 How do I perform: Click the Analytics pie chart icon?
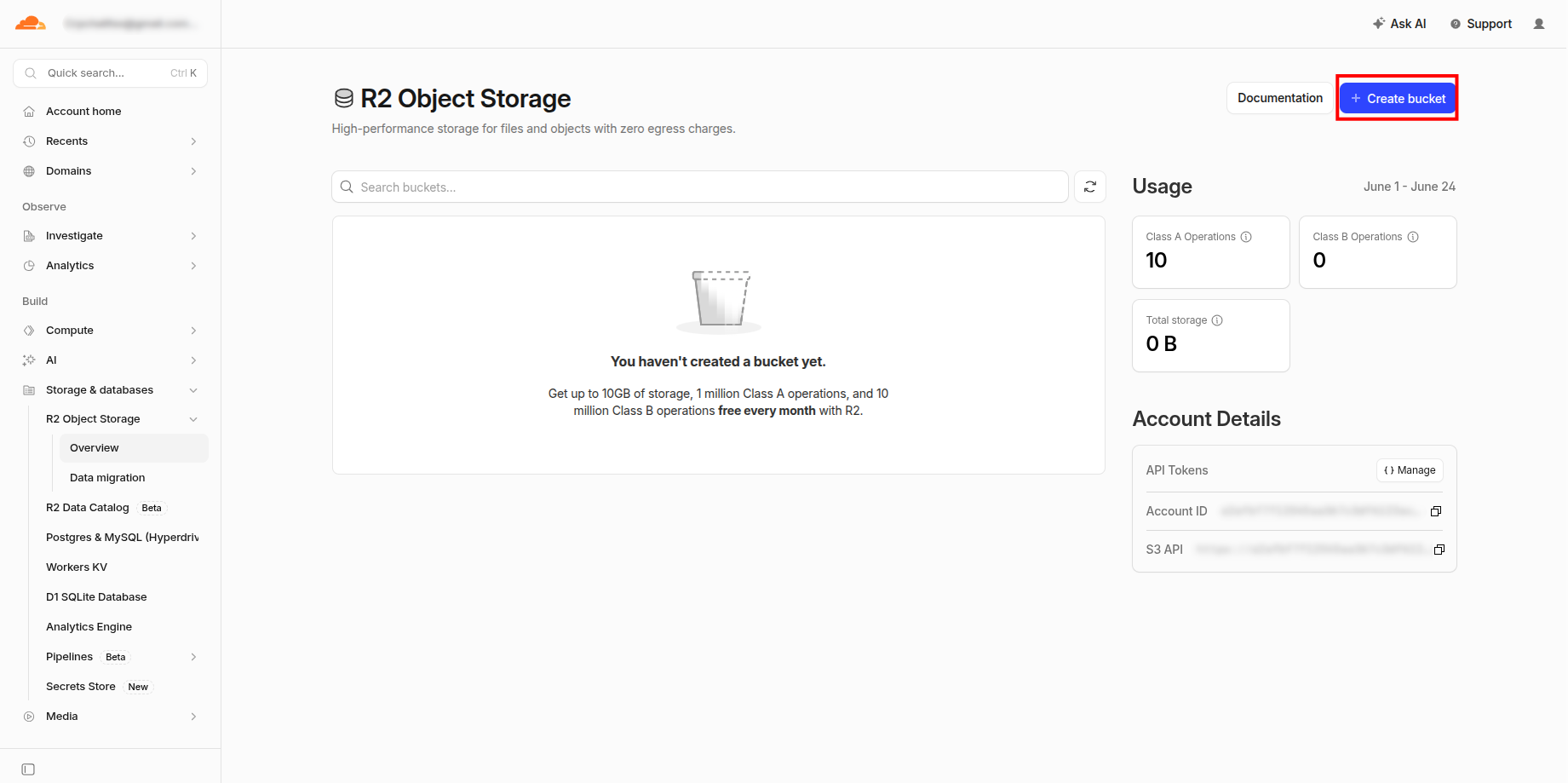29,266
